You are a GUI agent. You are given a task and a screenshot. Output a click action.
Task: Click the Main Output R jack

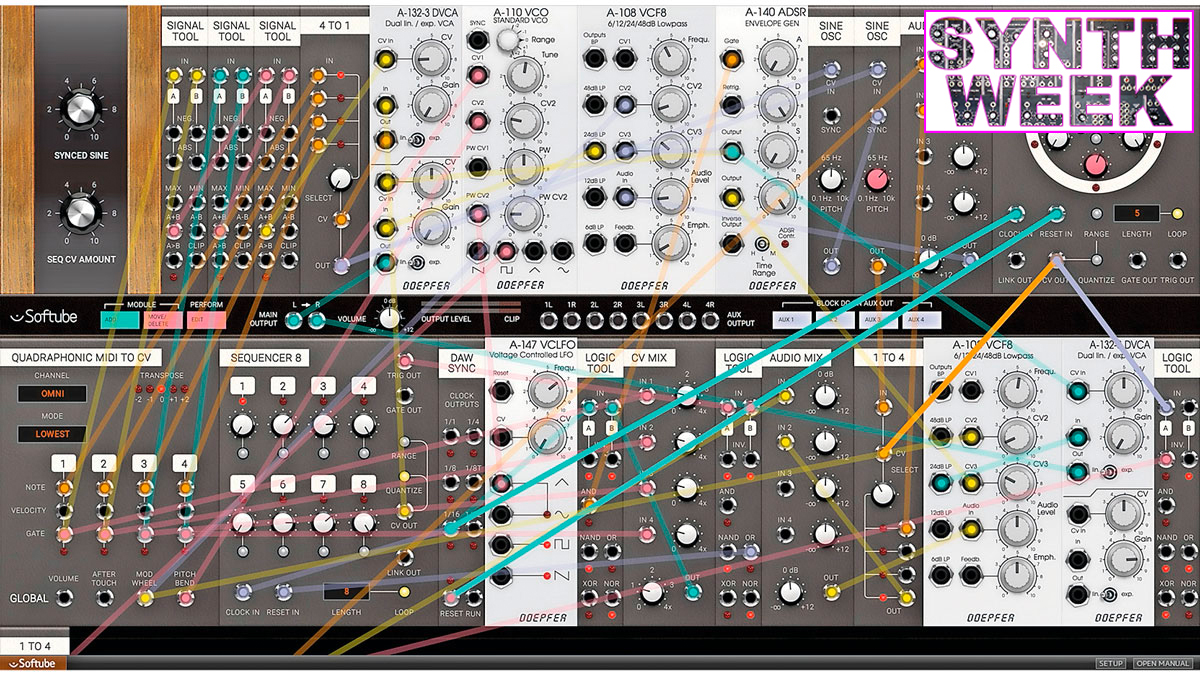pyautogui.click(x=317, y=320)
